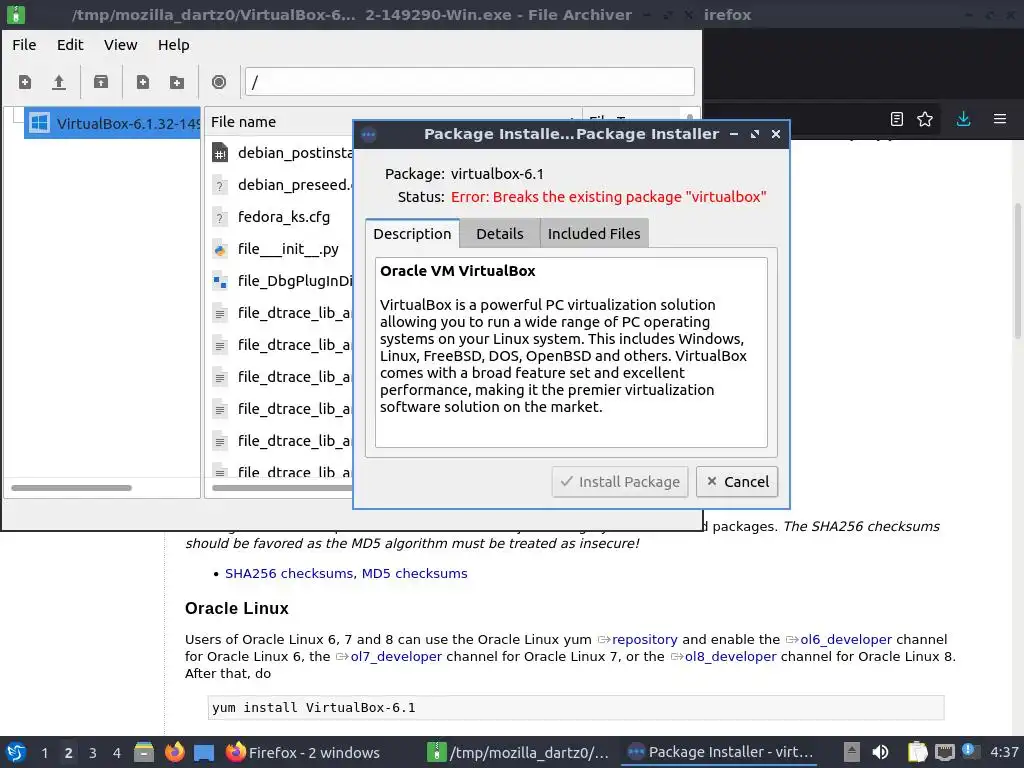Open the ol7_developer link
The image size is (1024, 768).
(396, 656)
